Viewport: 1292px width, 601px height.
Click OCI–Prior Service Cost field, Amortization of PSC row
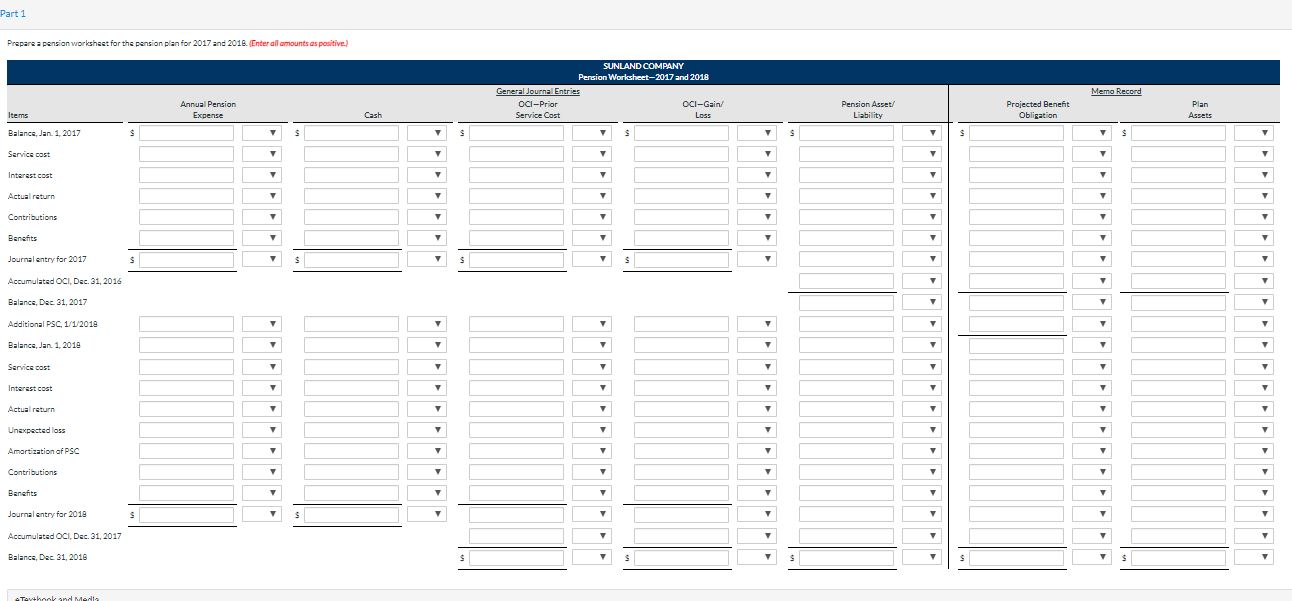coord(516,451)
